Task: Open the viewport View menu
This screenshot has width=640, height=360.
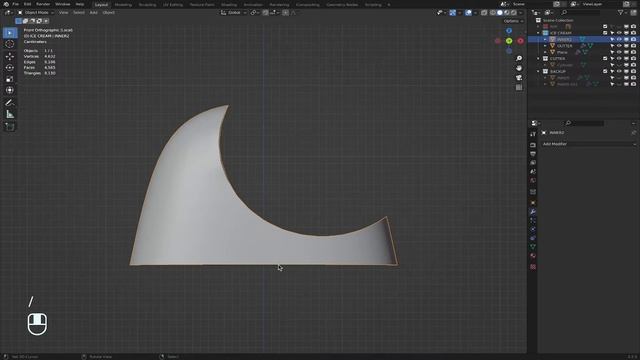Action: click(64, 13)
